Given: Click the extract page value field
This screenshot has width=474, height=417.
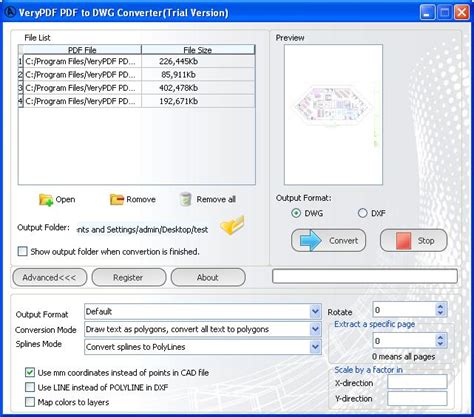Looking at the screenshot, I should [x=404, y=341].
